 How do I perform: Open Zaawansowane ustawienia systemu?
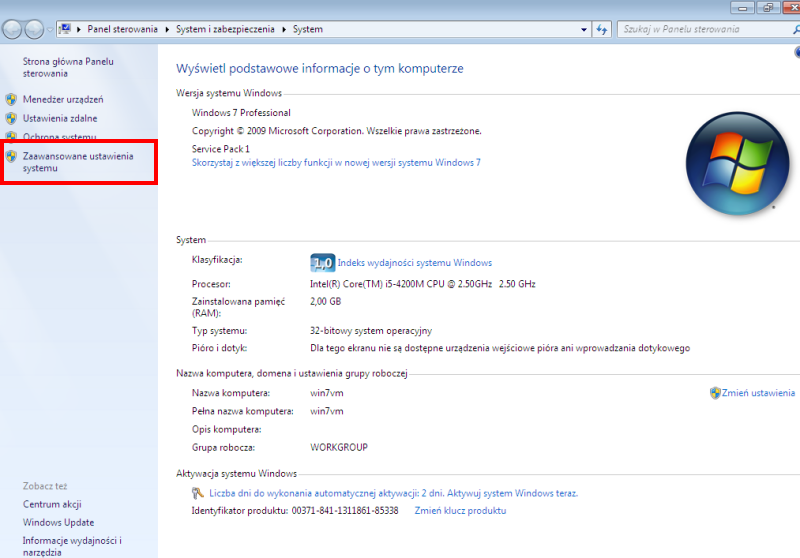point(78,162)
